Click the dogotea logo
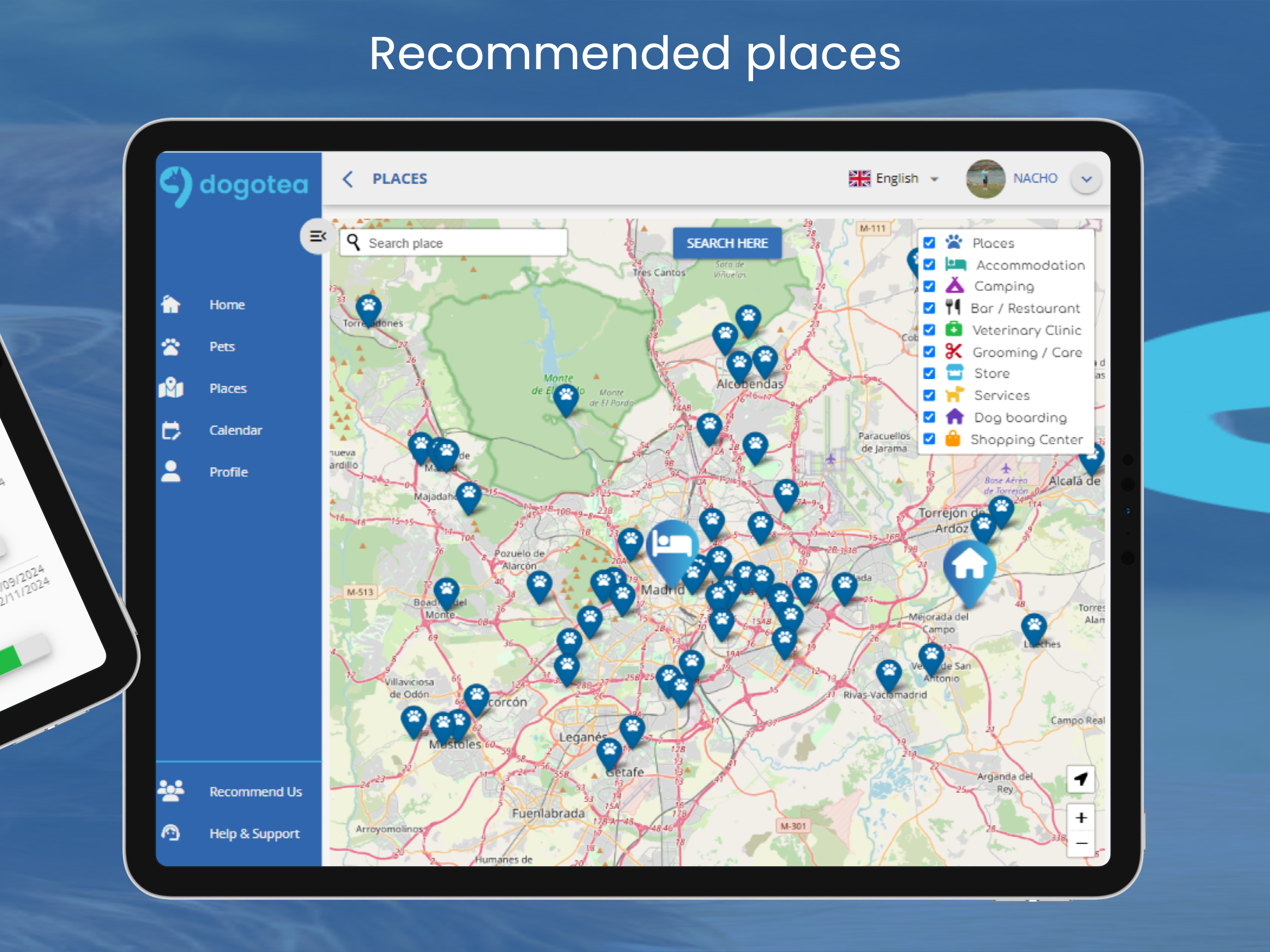Image resolution: width=1270 pixels, height=952 pixels. [x=234, y=186]
